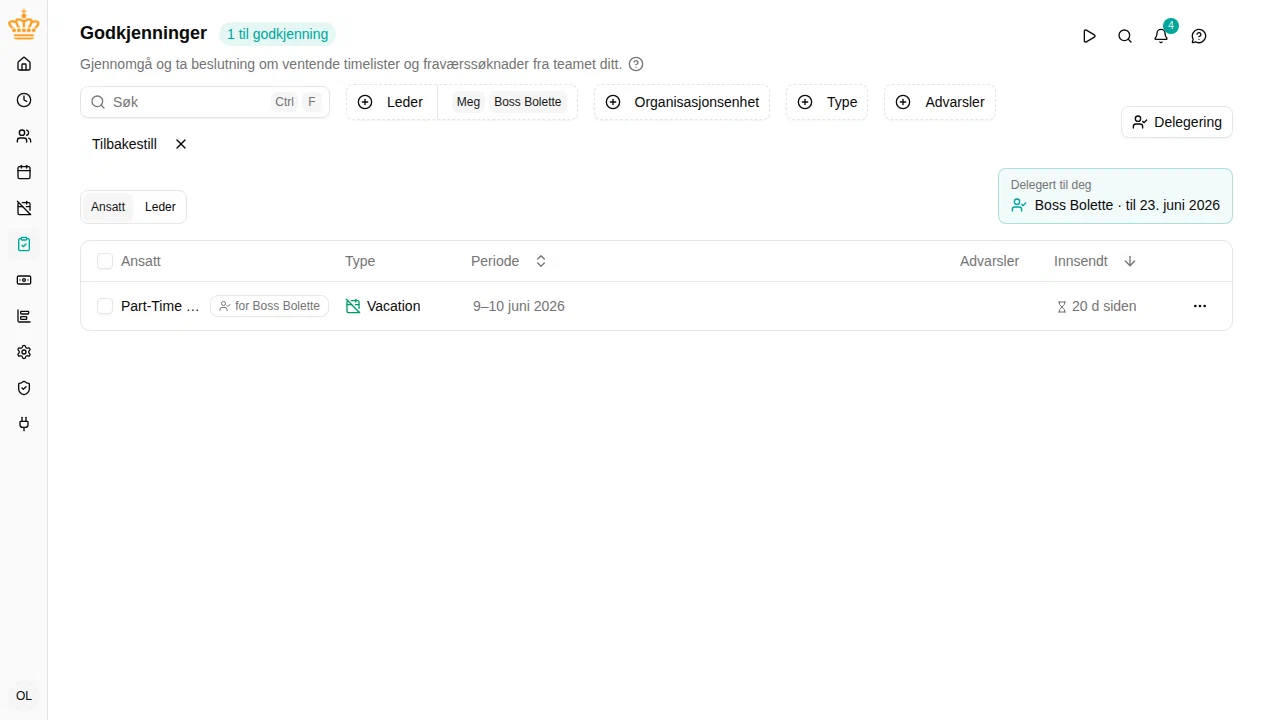Screen dimensions: 1280x720
Task: Open the shield check sidebar icon
Action: point(24,388)
